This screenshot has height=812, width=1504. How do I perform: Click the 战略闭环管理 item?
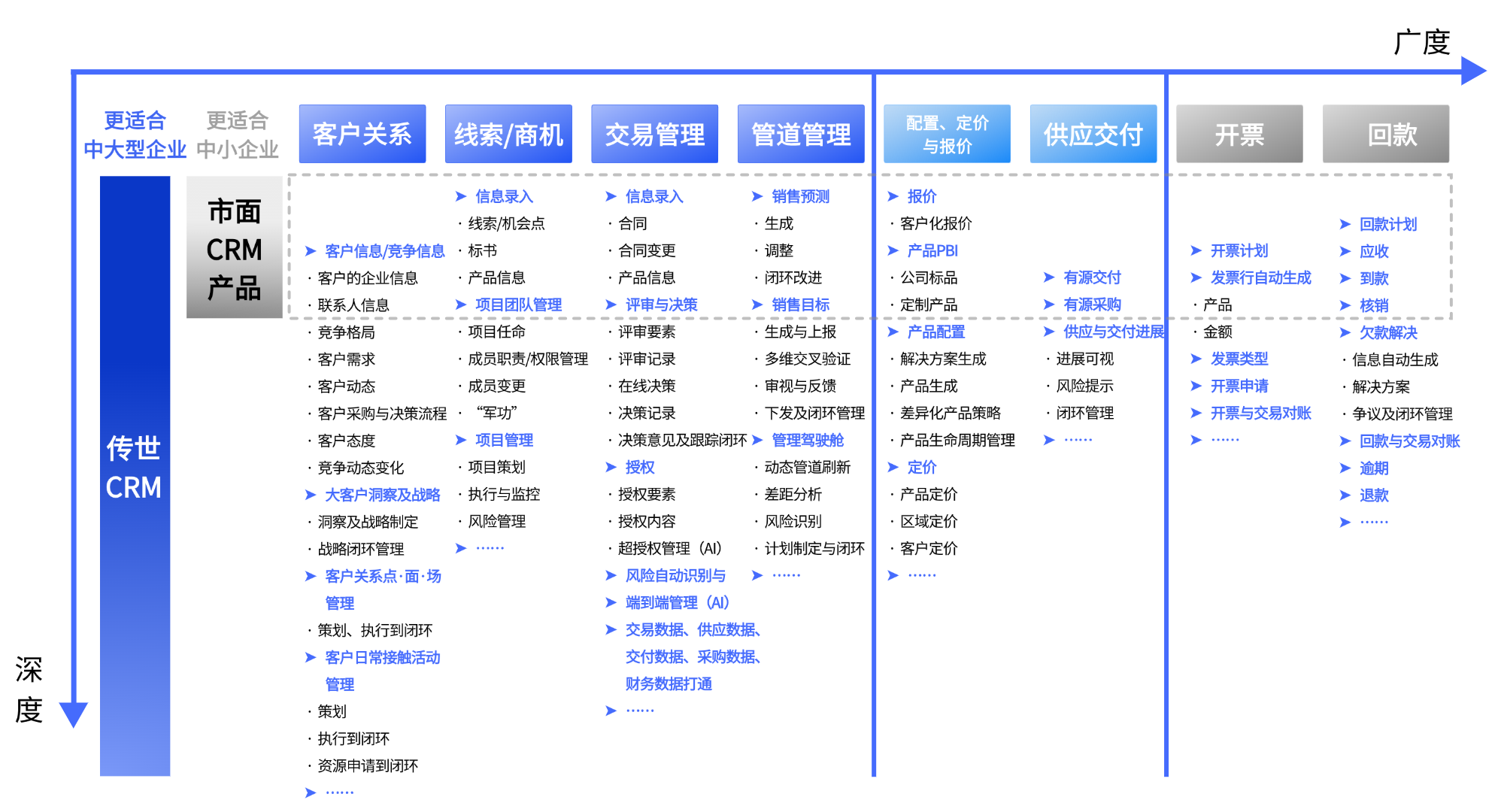click(x=360, y=549)
